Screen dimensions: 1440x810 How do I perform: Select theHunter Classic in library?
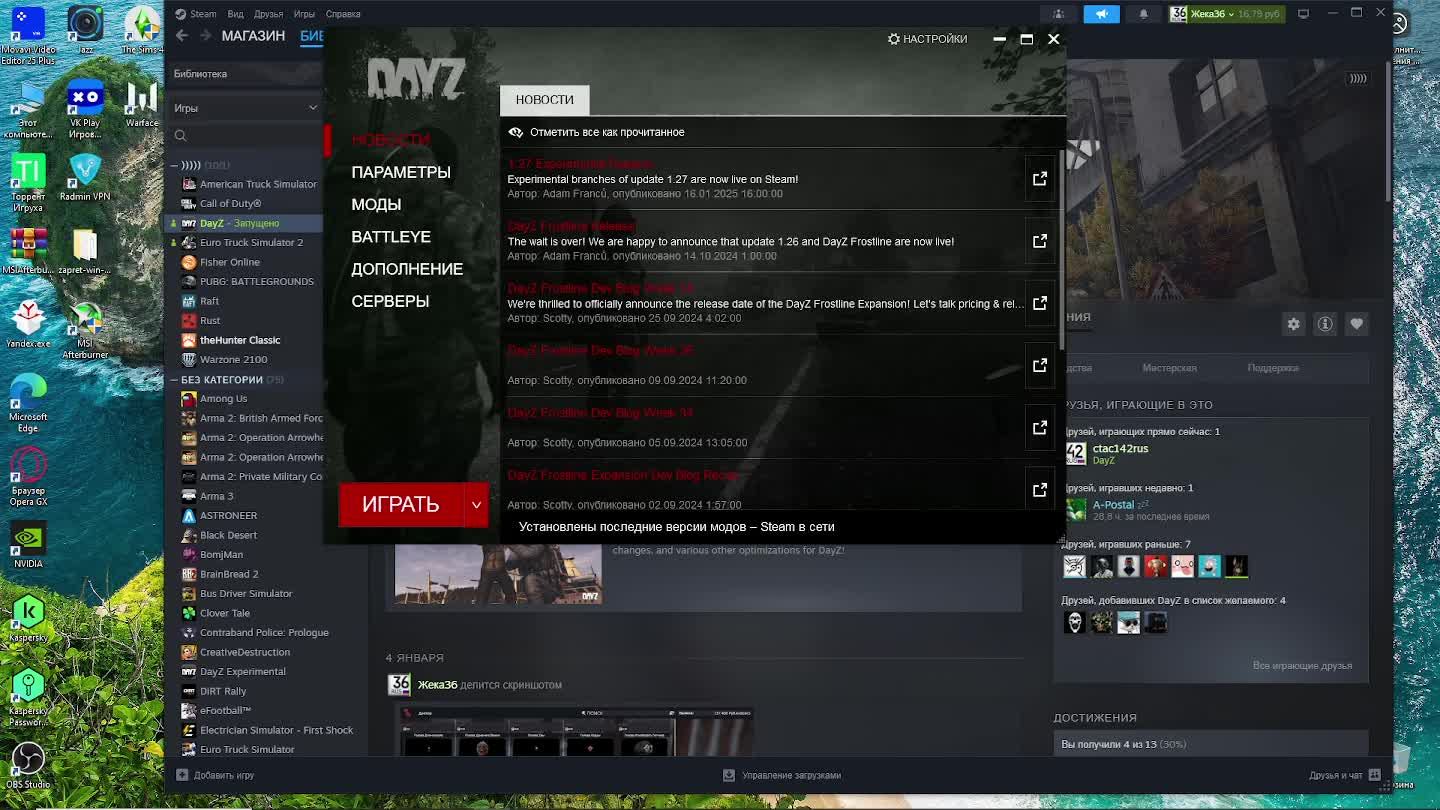240,340
